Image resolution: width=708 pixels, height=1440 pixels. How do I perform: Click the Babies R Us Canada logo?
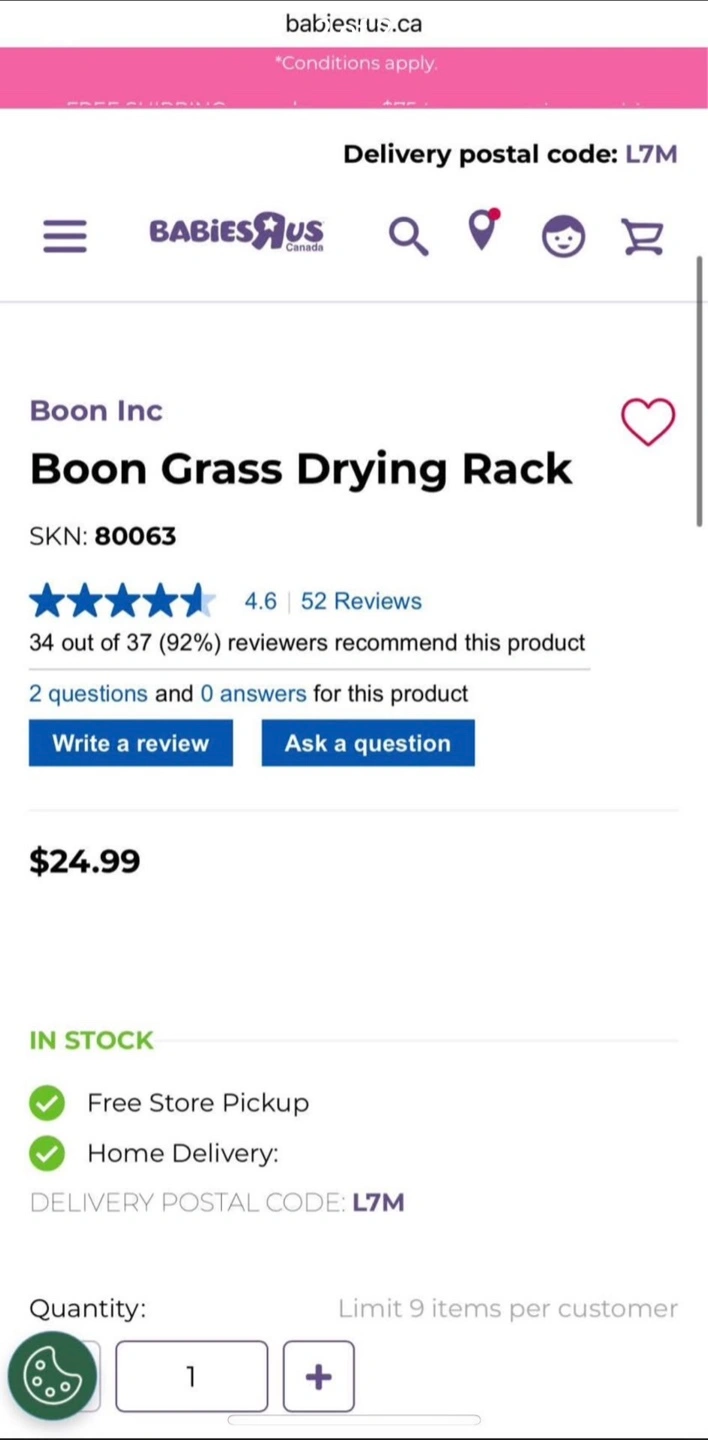tap(236, 232)
